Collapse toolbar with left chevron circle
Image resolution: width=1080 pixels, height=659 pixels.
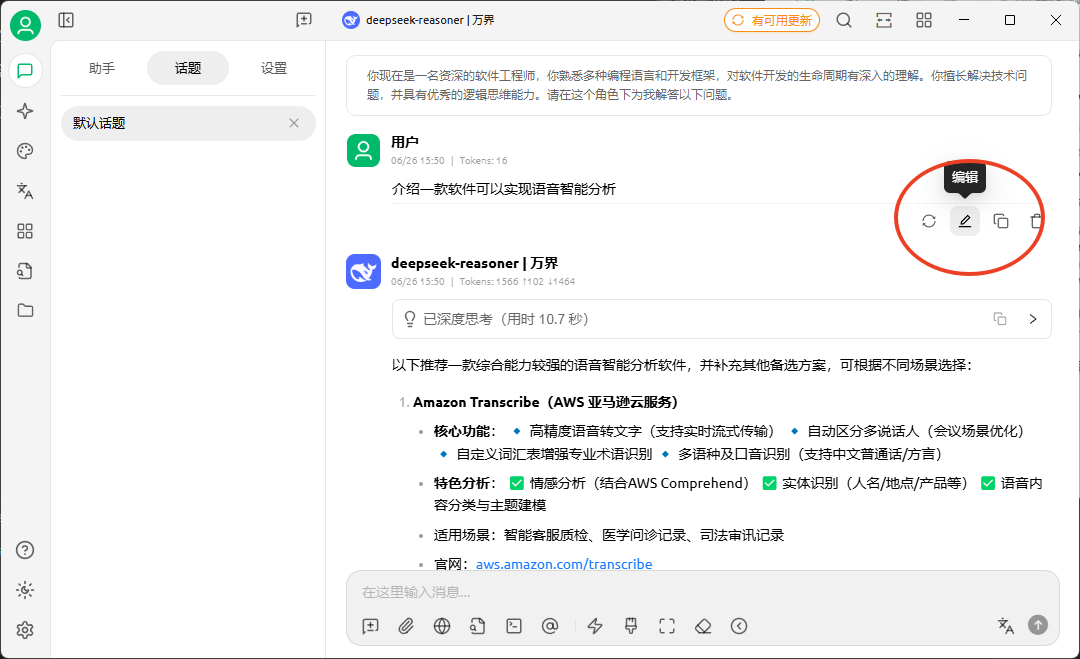tap(739, 626)
